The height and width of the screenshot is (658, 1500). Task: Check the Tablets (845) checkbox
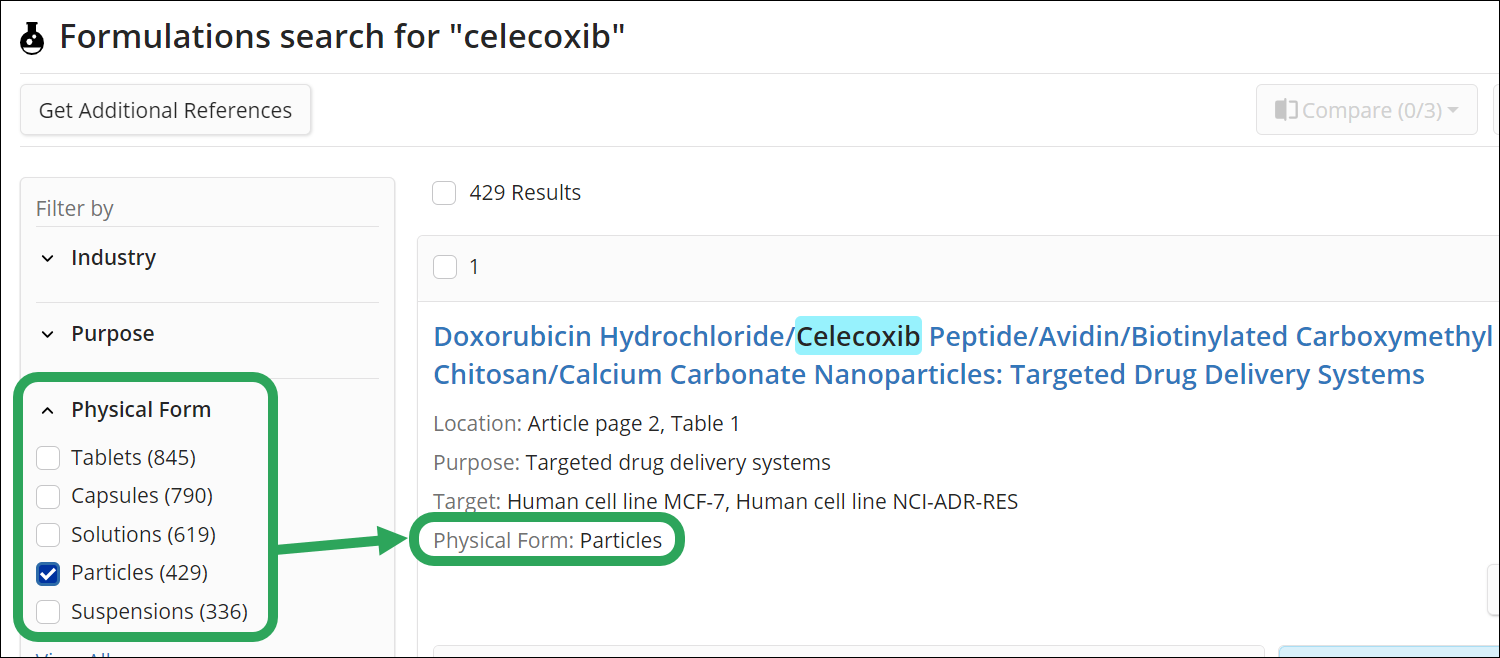pyautogui.click(x=48, y=458)
